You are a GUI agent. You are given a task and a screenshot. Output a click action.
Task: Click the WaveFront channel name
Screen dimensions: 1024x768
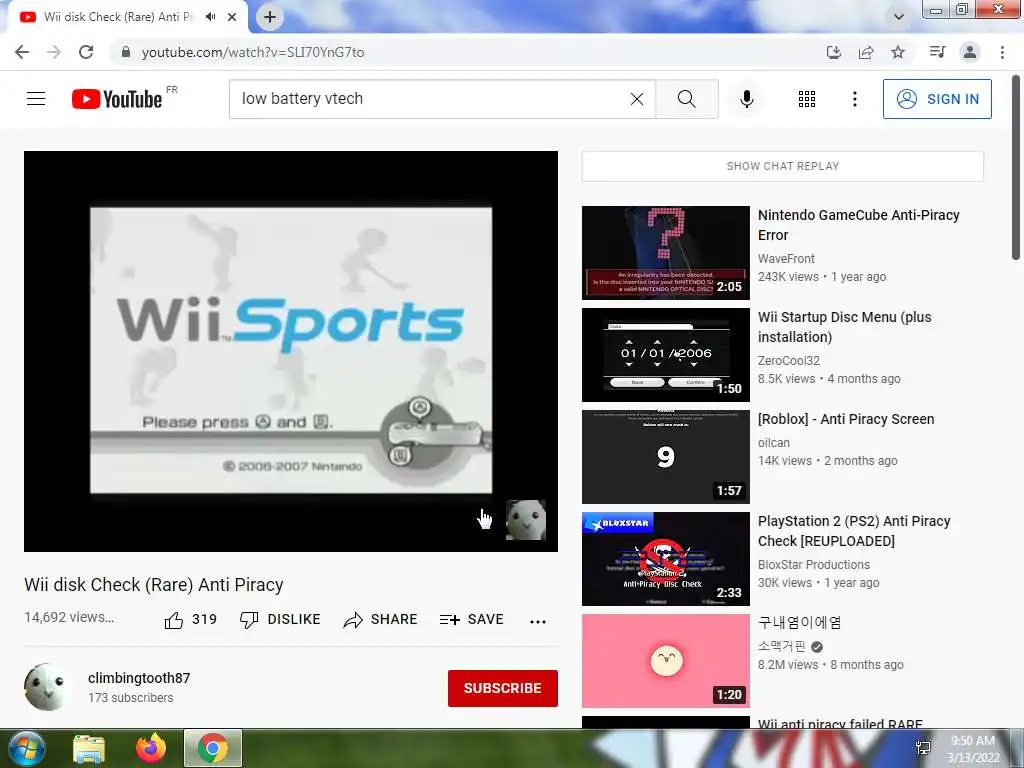(786, 259)
